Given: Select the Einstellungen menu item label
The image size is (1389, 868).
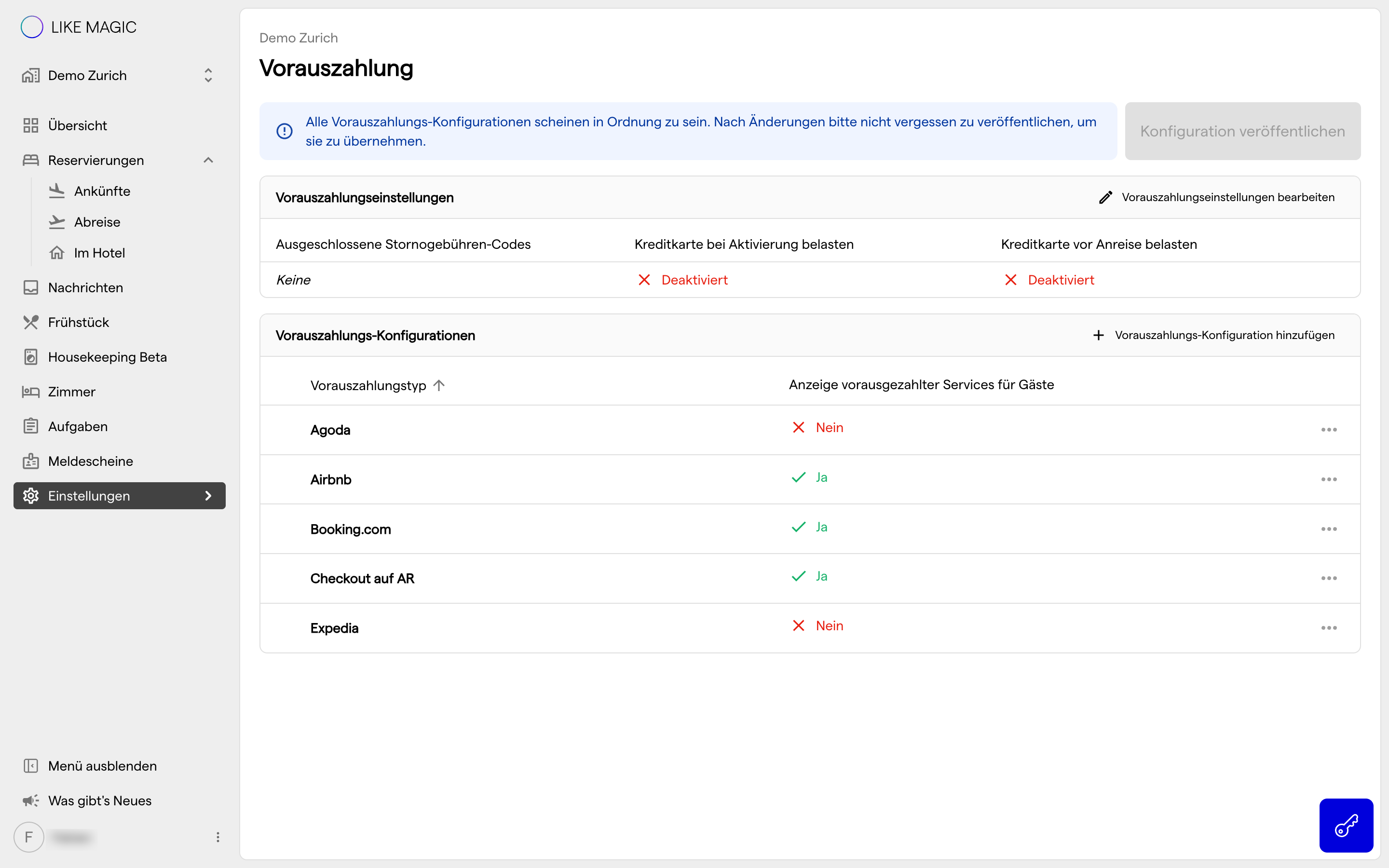Looking at the screenshot, I should click(89, 496).
